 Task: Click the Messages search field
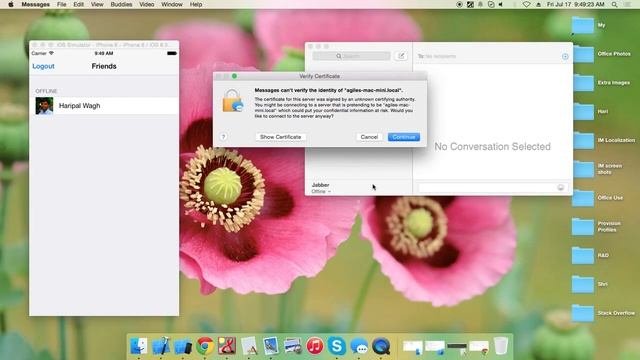coord(351,56)
